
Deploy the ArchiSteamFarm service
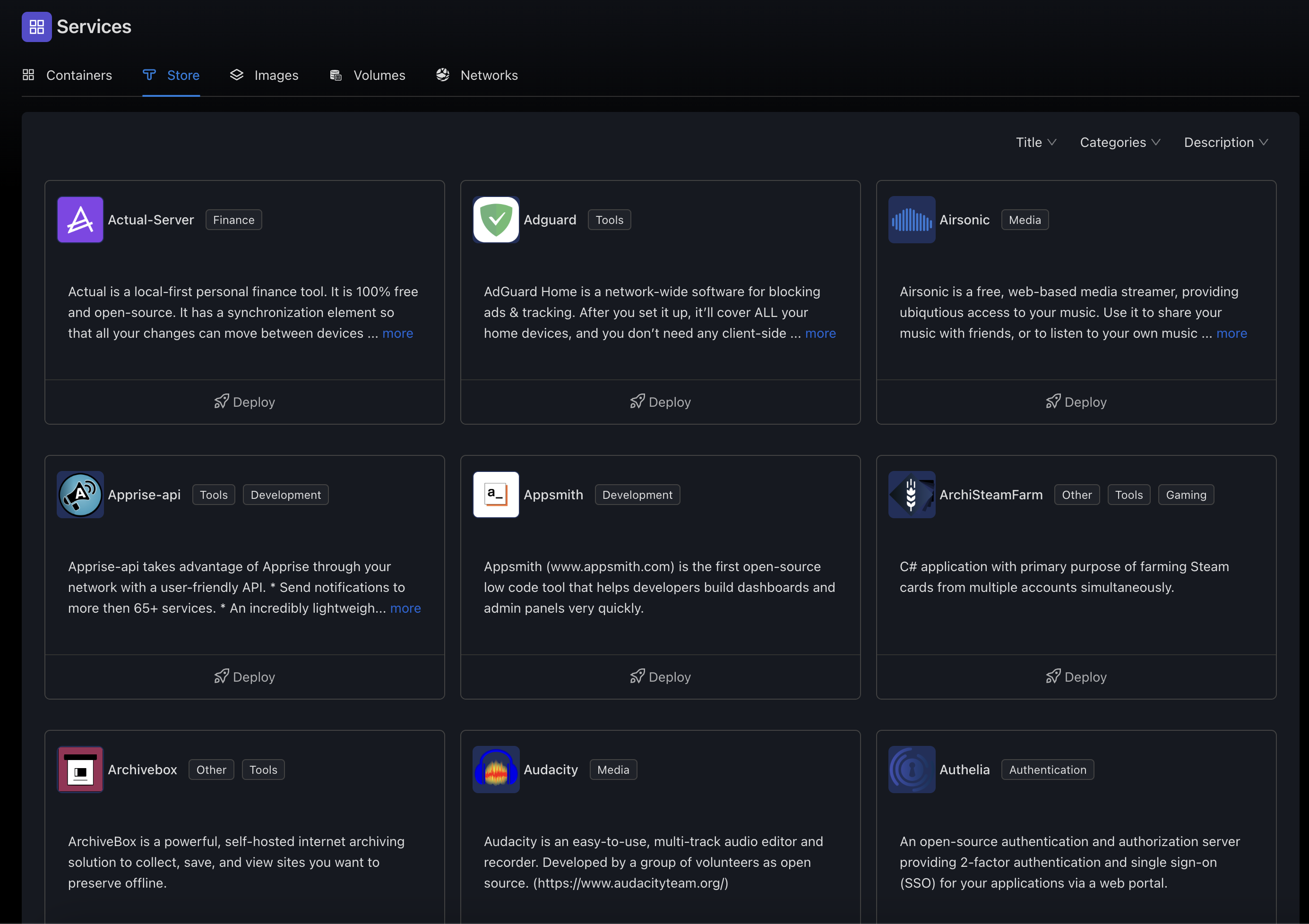pyautogui.click(x=1076, y=676)
